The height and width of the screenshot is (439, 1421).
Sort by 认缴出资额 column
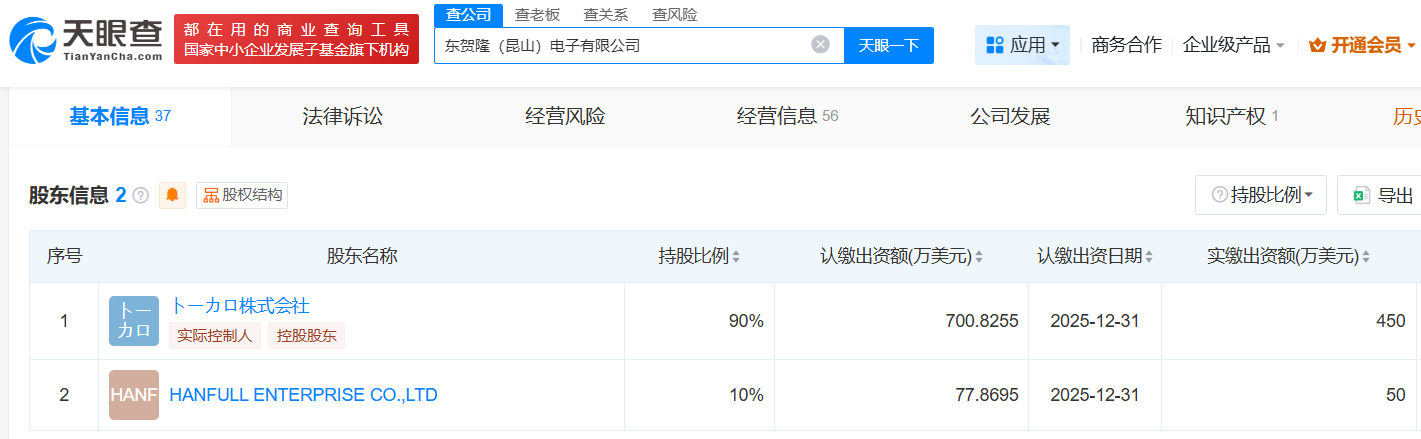point(979,257)
